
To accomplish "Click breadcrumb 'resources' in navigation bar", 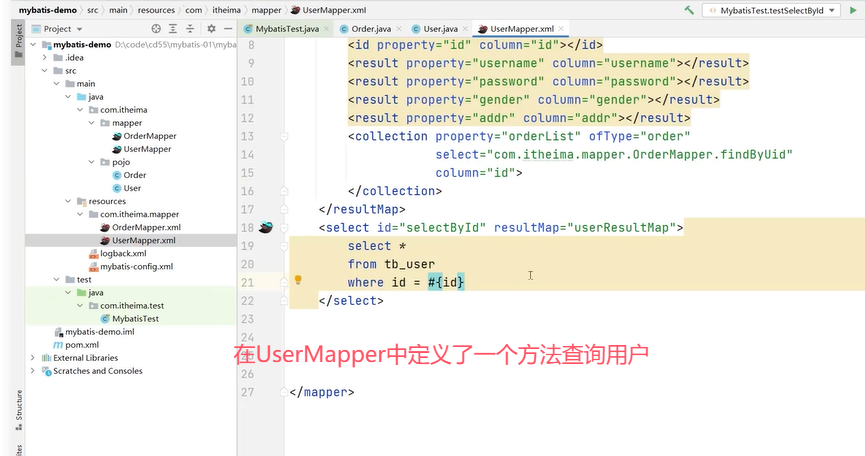I will (156, 10).
